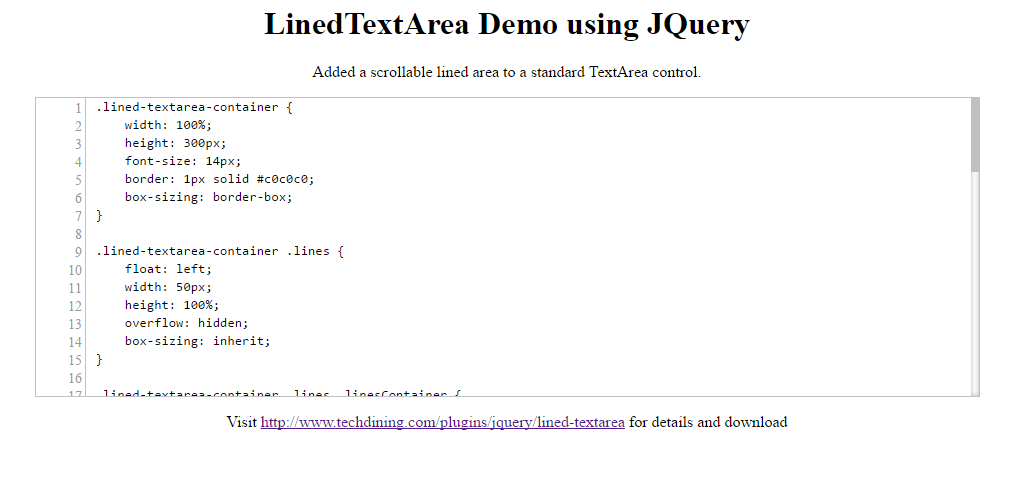Click line number 1 in the gutter

[78, 108]
